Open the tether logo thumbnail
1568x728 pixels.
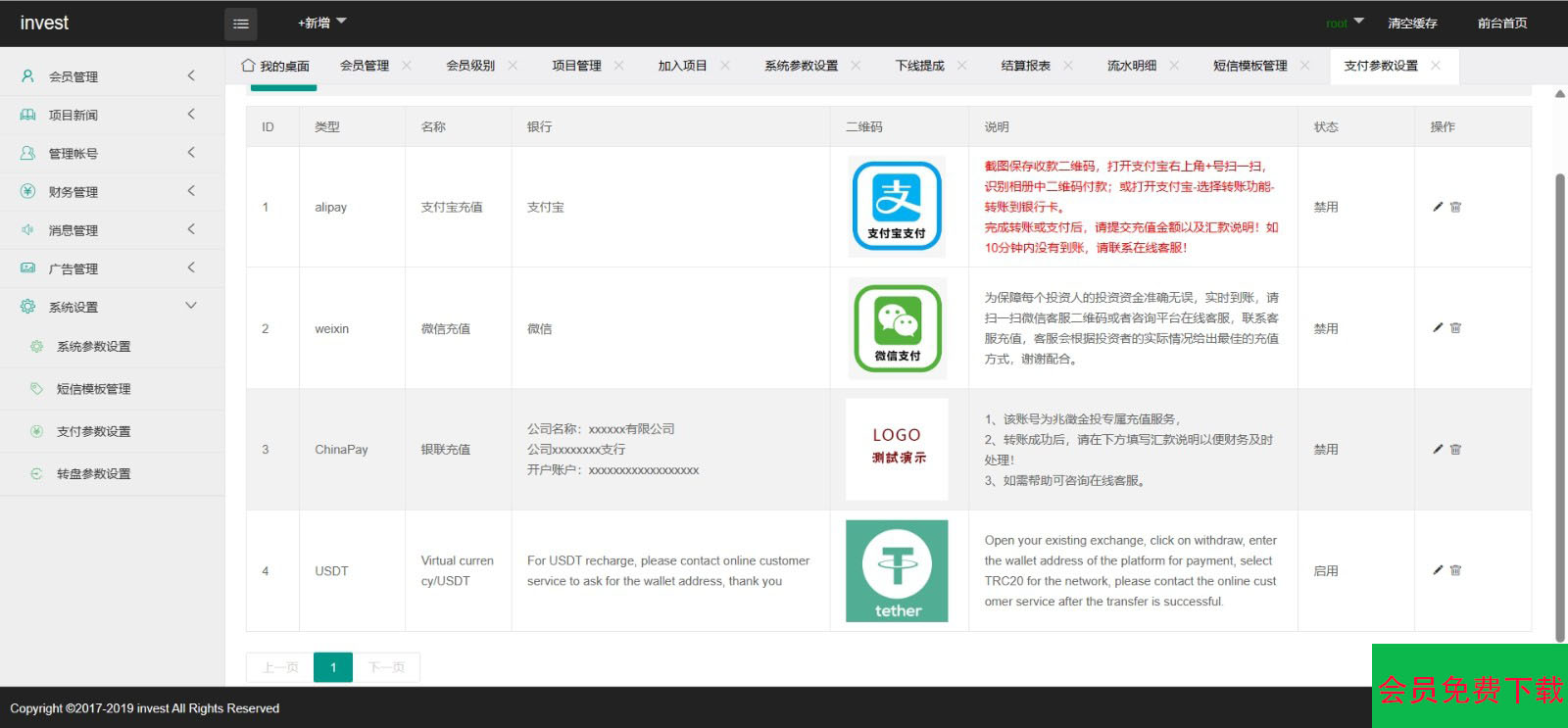(x=897, y=570)
